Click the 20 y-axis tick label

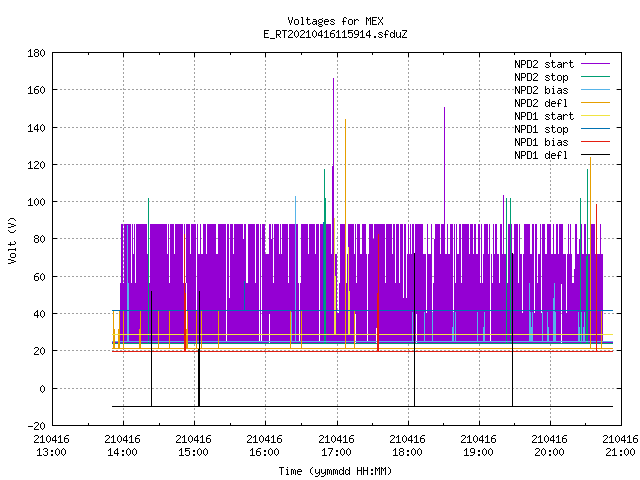pyautogui.click(x=39, y=351)
